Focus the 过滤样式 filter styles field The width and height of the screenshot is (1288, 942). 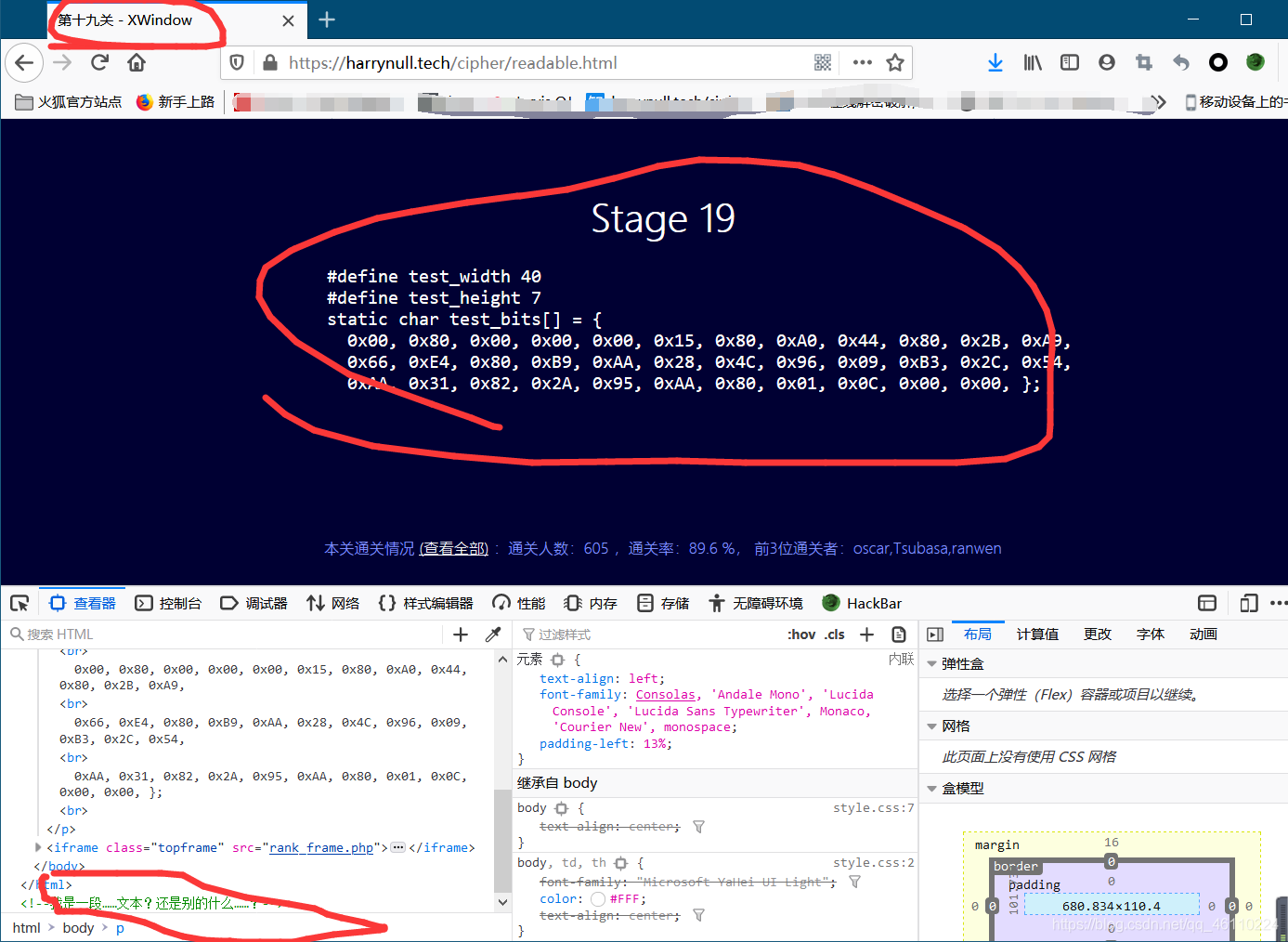point(650,635)
